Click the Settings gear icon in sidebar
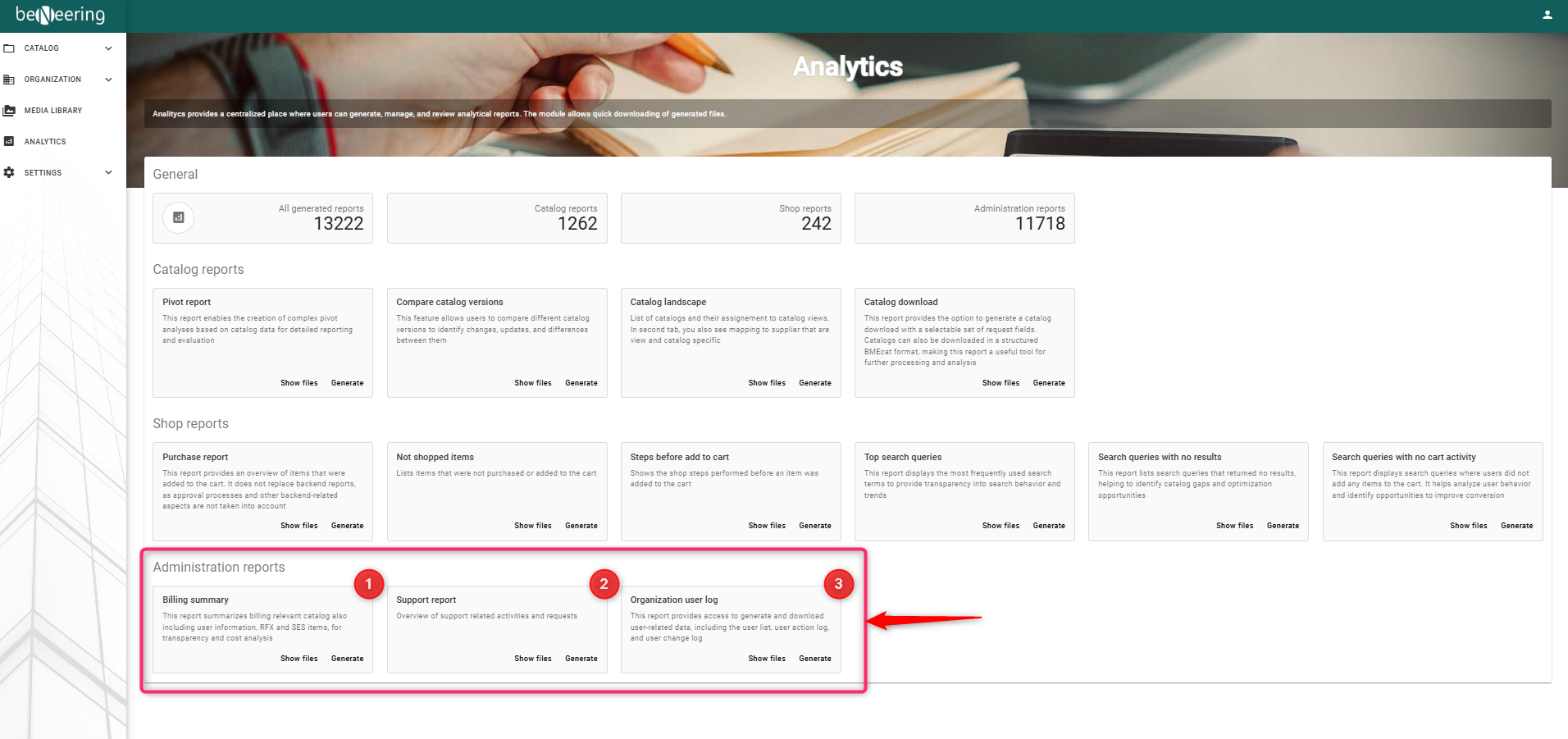 [10, 173]
